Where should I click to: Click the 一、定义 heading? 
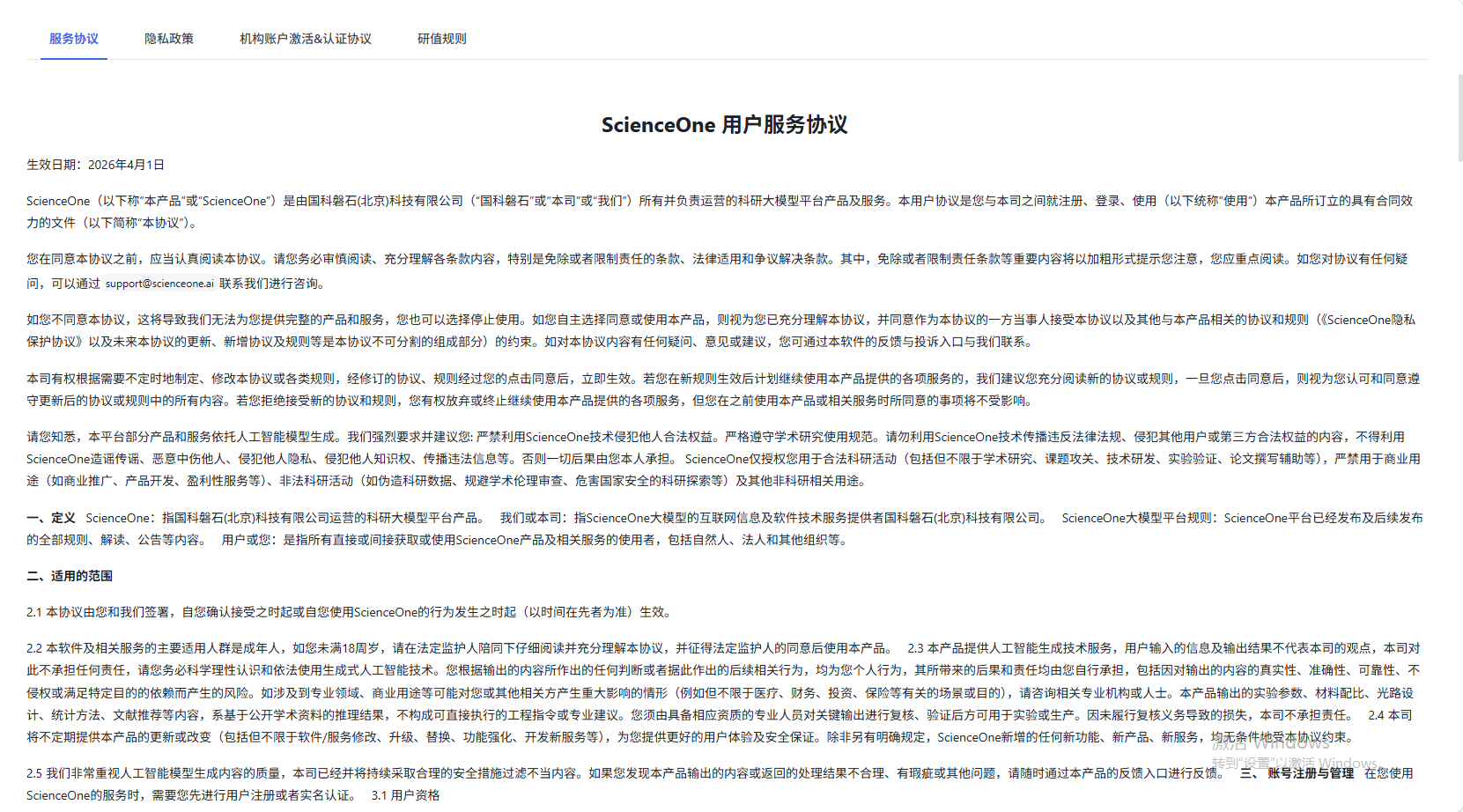coord(51,518)
